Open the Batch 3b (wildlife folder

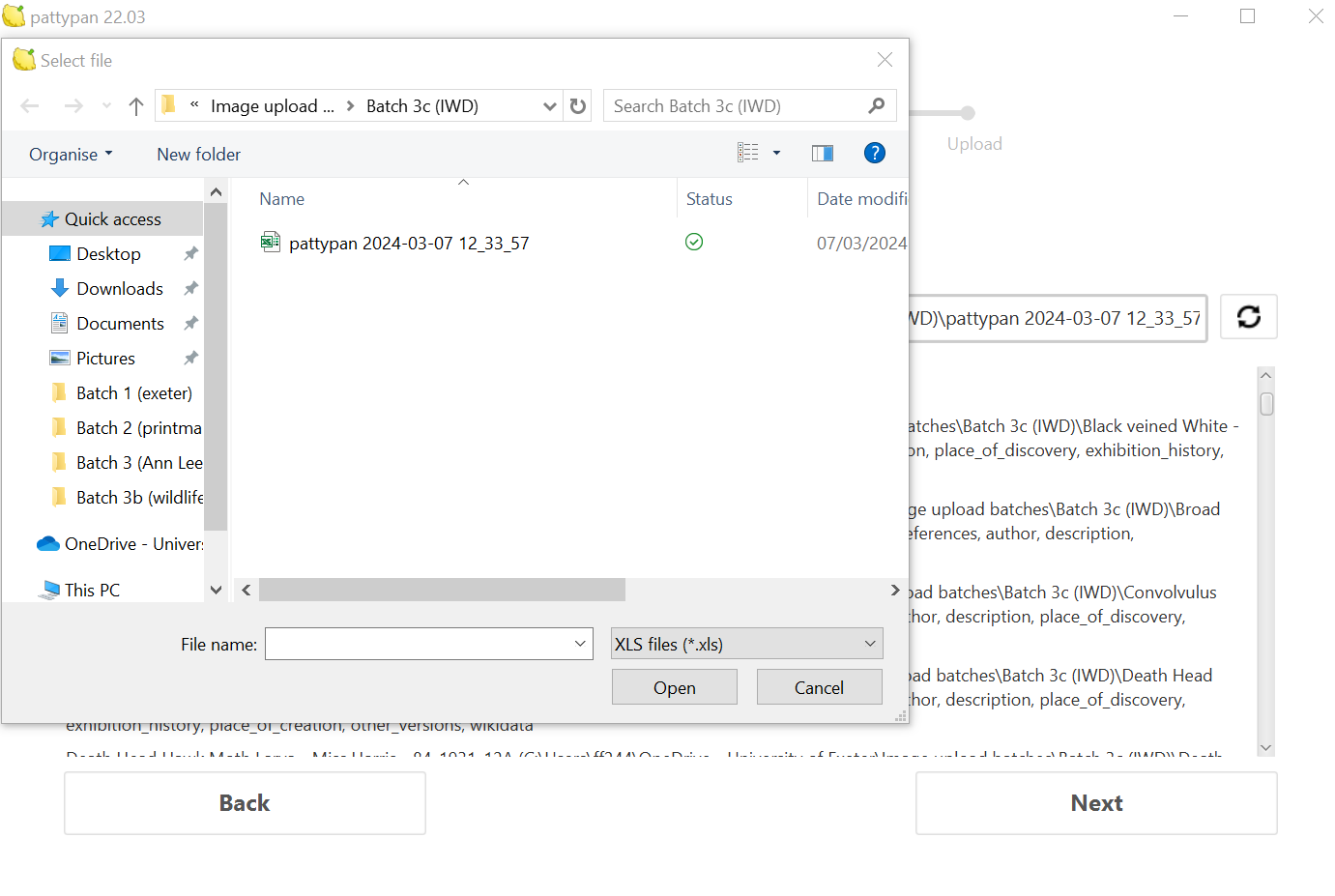click(139, 498)
